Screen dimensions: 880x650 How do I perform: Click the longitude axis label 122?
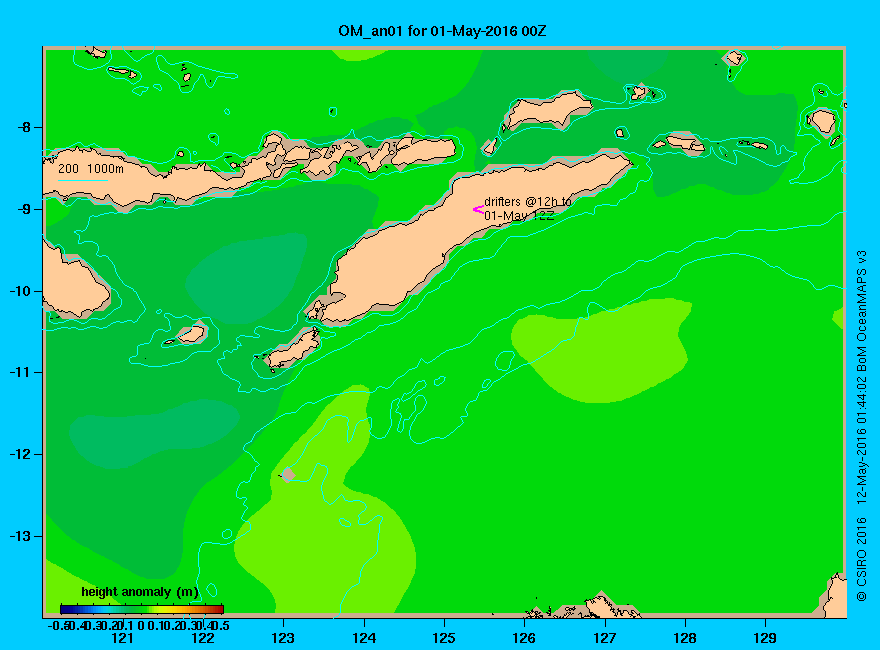click(203, 638)
